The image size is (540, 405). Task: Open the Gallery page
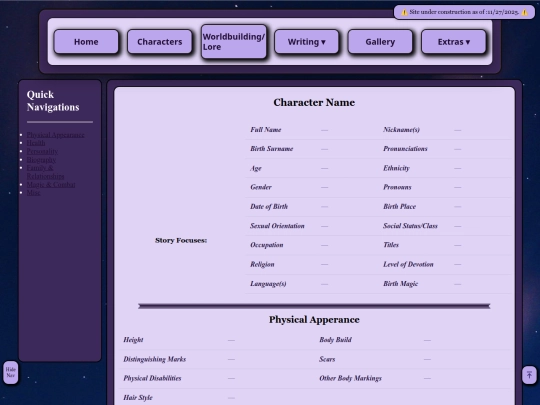coord(380,42)
